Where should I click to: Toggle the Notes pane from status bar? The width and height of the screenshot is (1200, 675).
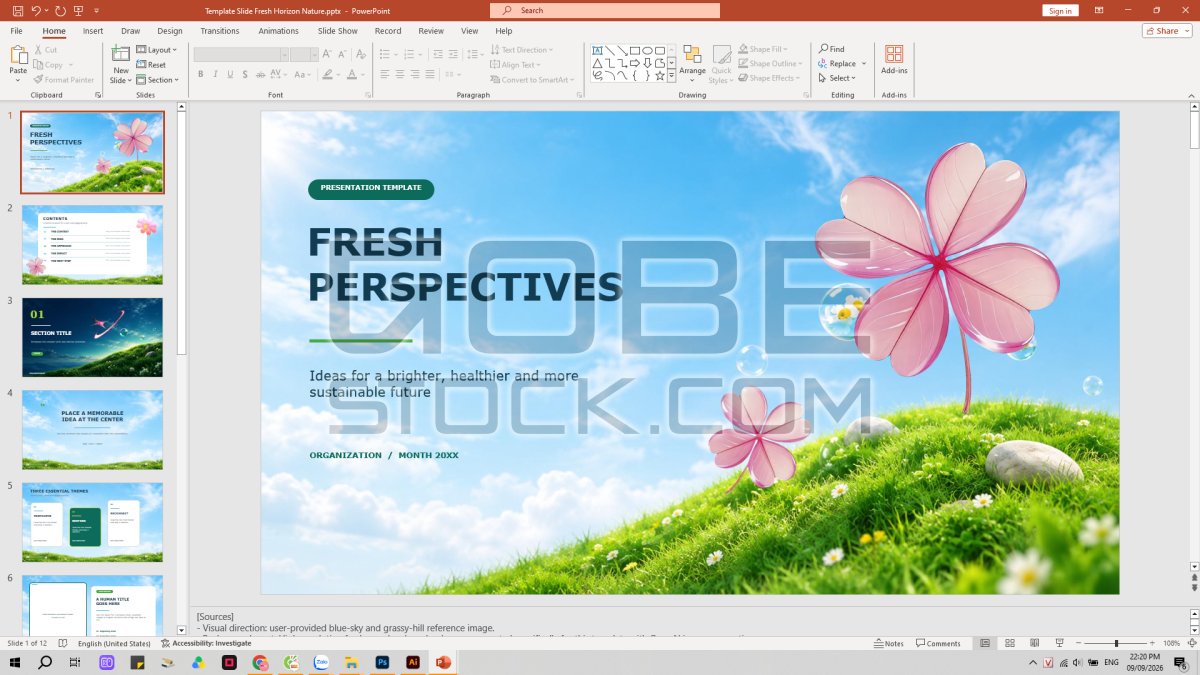(889, 643)
